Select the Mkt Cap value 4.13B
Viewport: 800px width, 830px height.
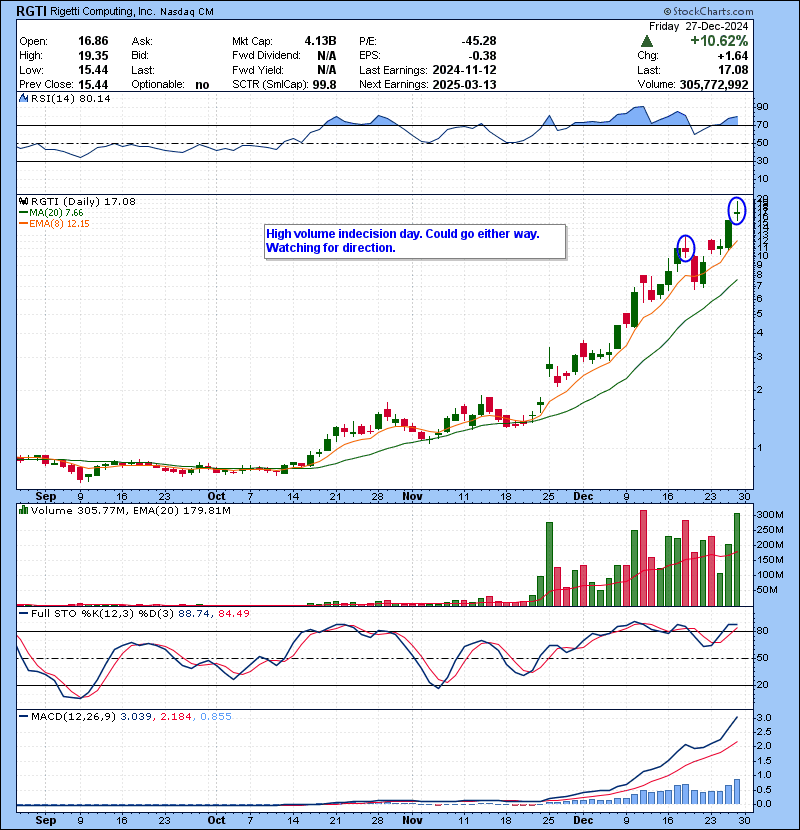pos(320,41)
